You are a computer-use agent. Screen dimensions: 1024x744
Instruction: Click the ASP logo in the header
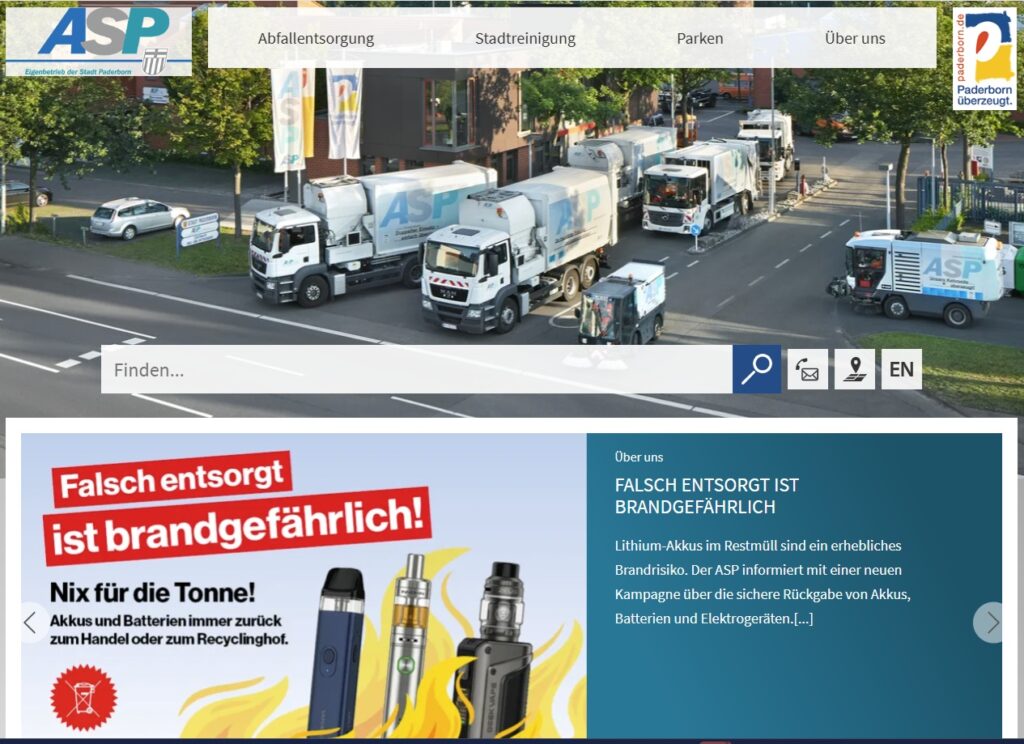[99, 41]
